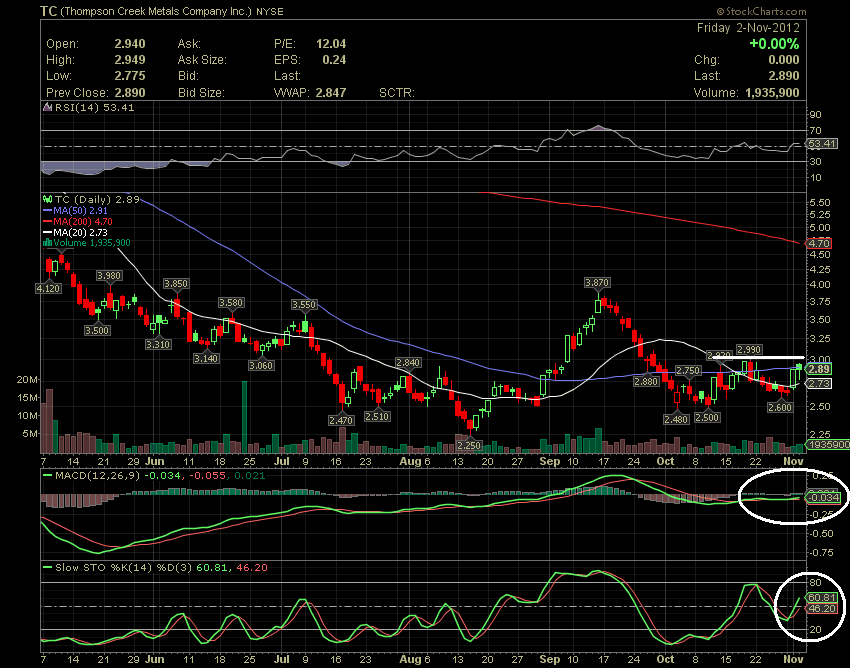The image size is (850, 668).
Task: Click the header Volume value 1,935,900
Action: click(772, 93)
